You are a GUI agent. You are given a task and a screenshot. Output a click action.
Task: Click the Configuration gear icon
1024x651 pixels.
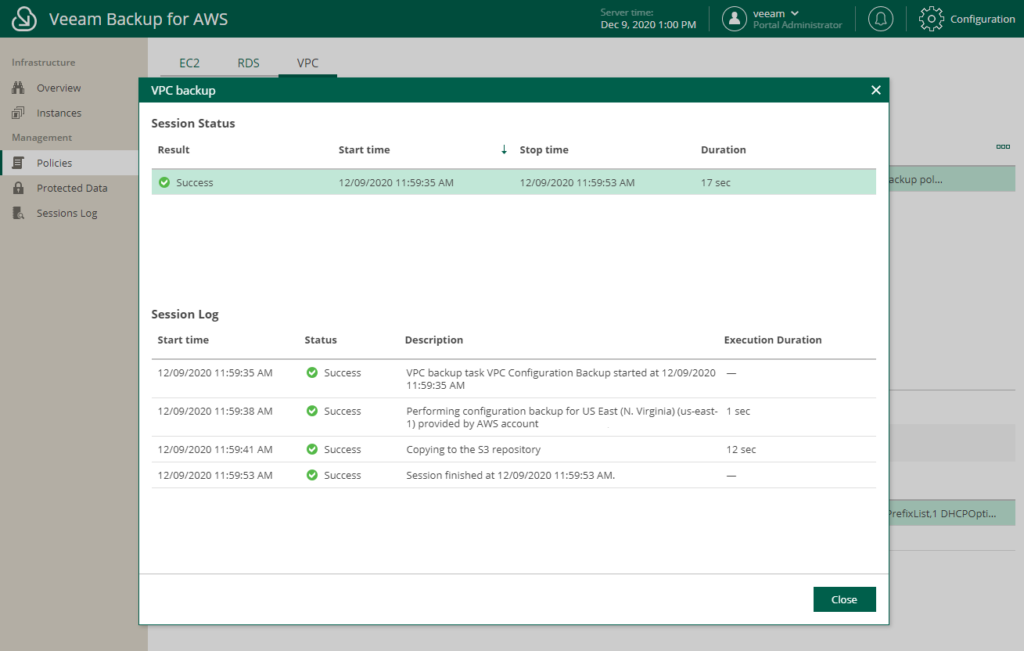(x=931, y=19)
